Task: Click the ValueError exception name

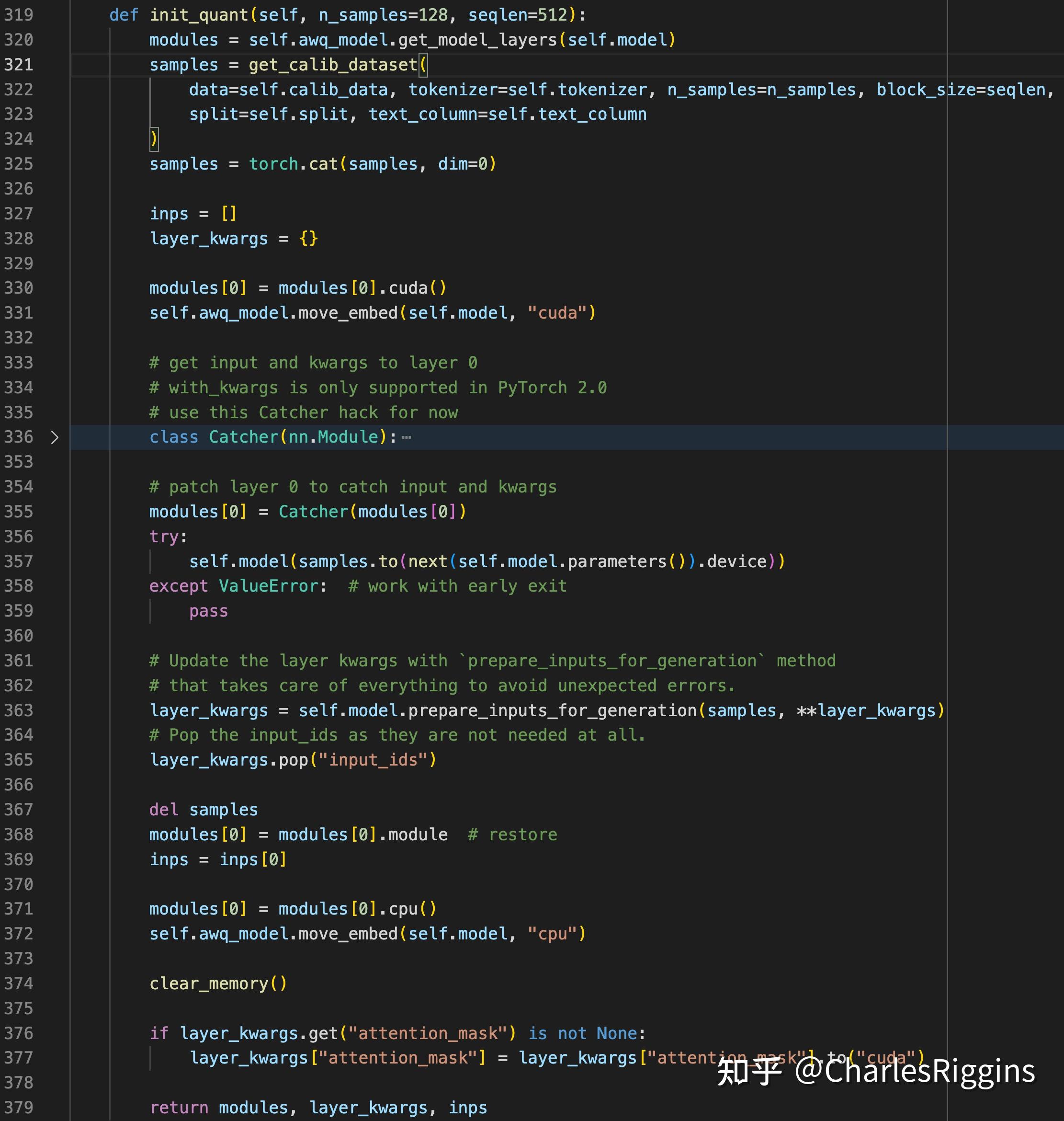Action: point(269,586)
